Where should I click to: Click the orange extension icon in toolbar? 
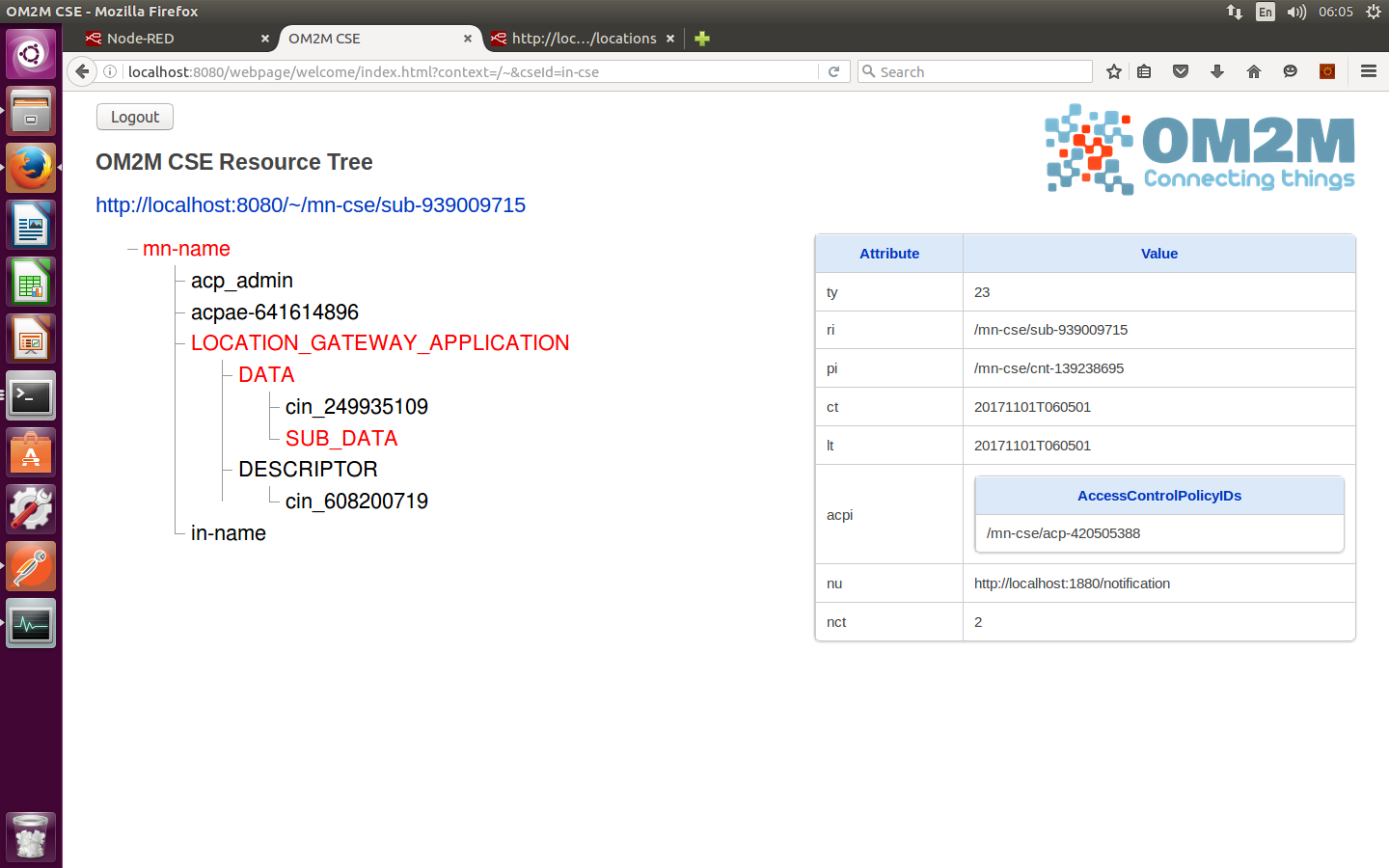point(1327,71)
